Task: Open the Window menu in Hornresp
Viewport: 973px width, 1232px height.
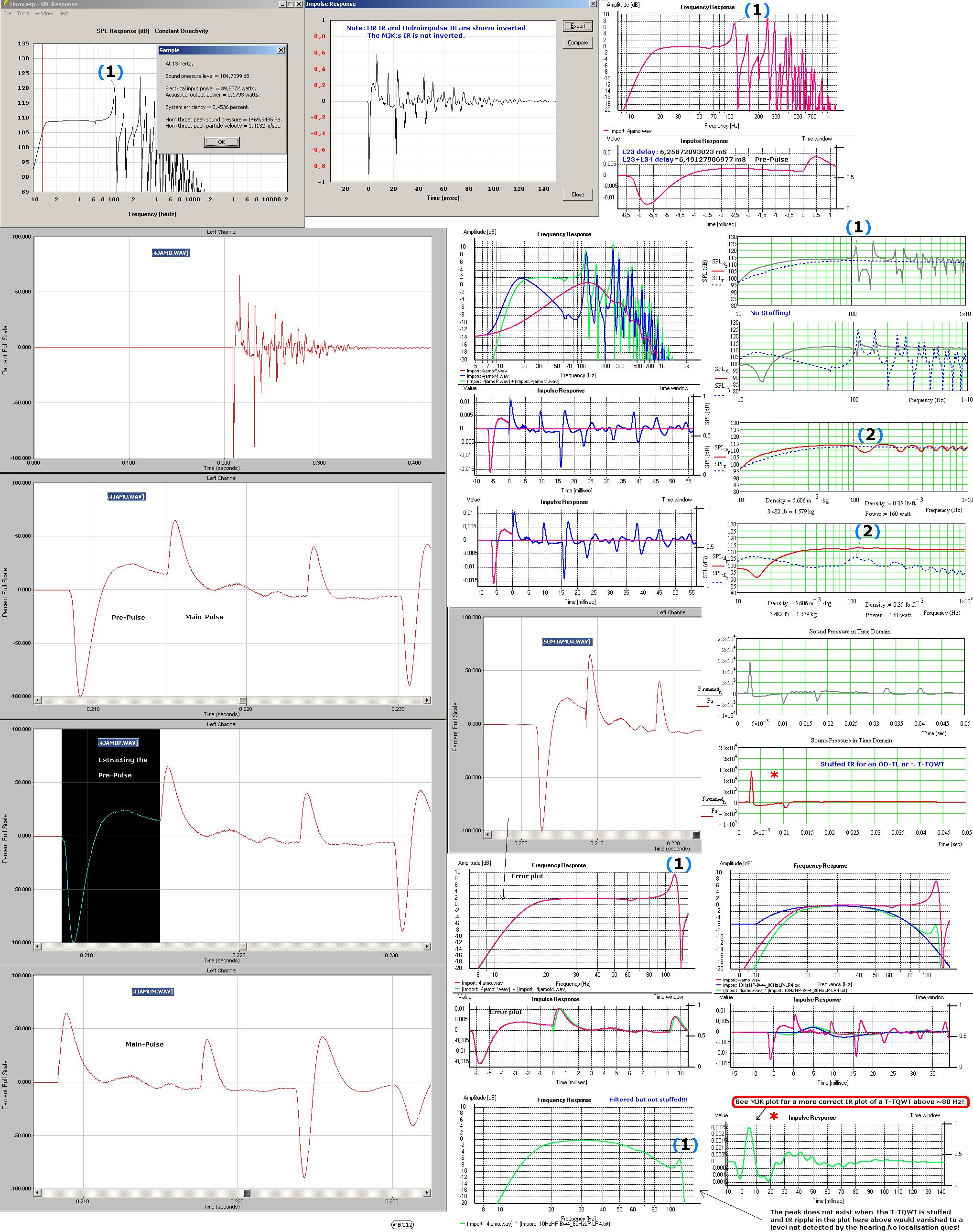Action: (43, 13)
